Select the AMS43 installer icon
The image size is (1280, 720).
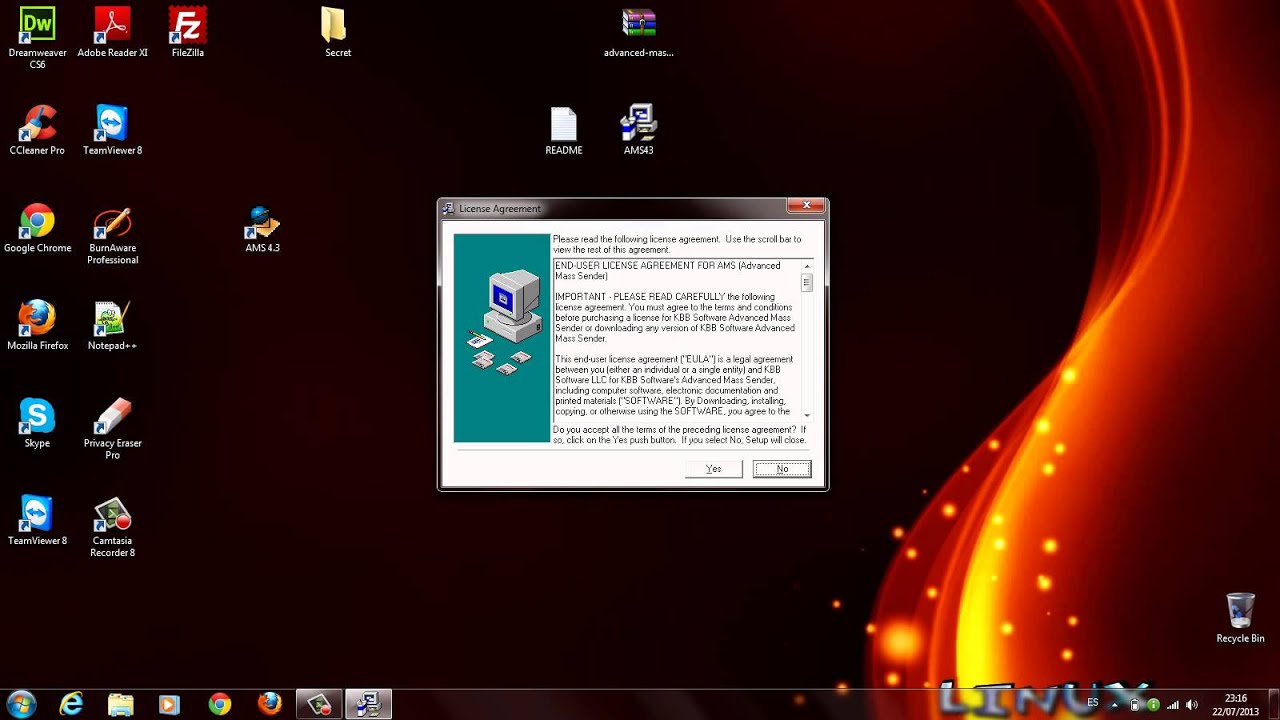click(x=638, y=130)
